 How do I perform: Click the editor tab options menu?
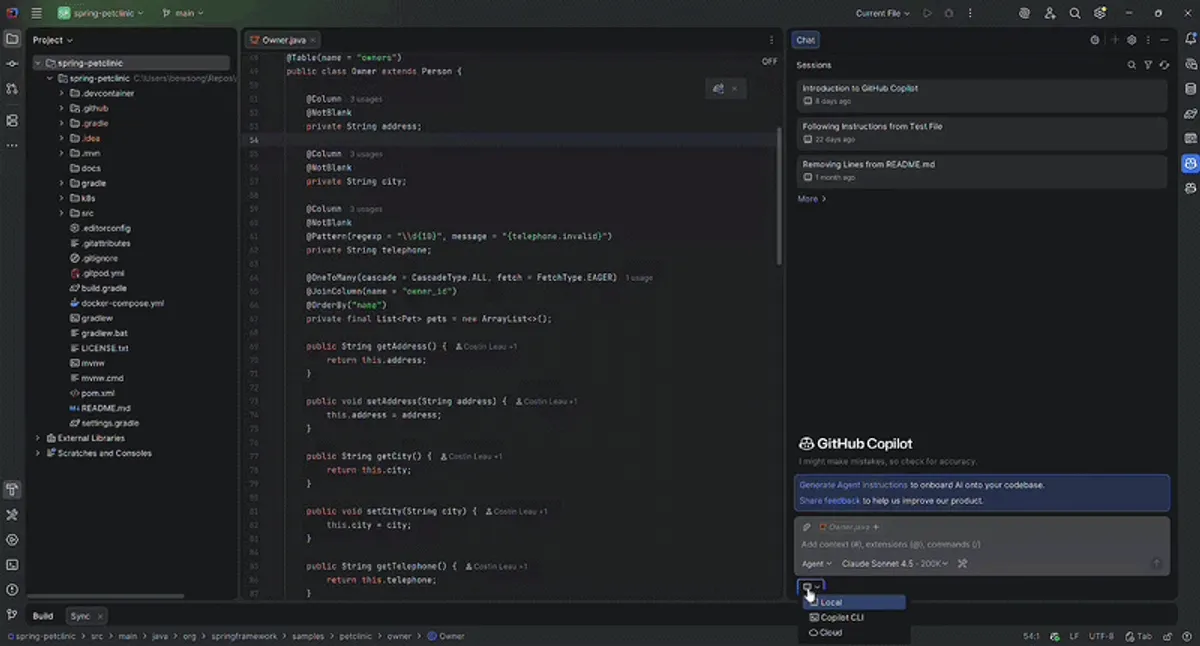click(771, 40)
